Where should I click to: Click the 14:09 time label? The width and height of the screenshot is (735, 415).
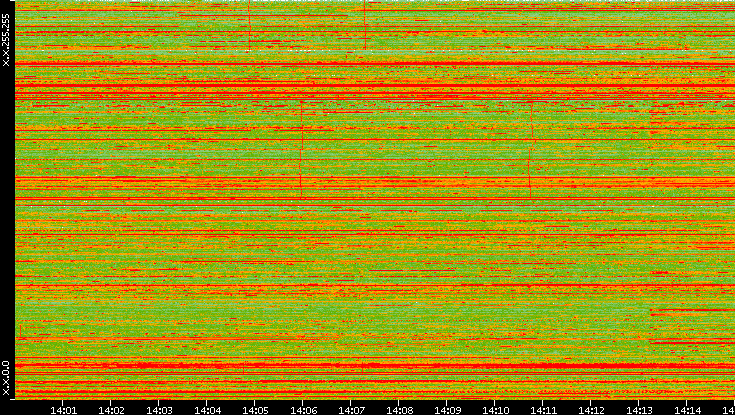pyautogui.click(x=447, y=410)
